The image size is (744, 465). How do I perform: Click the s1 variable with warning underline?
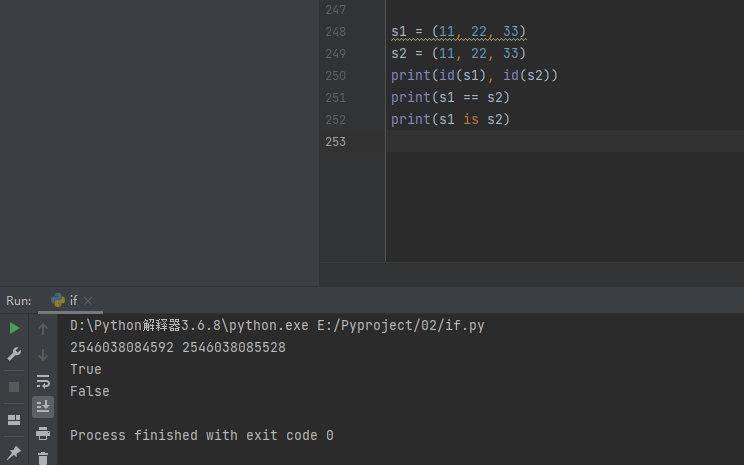(x=399, y=32)
